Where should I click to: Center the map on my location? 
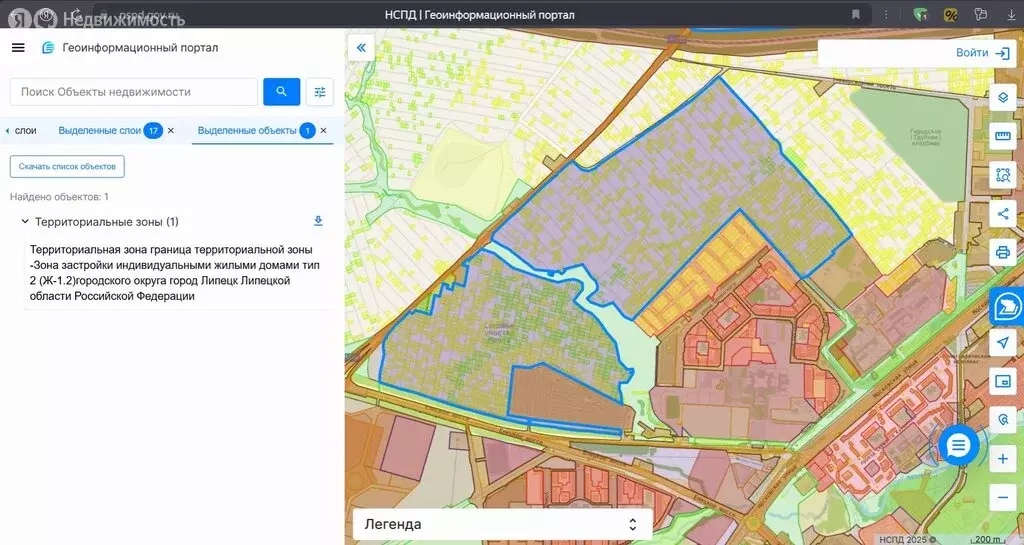[x=1002, y=343]
